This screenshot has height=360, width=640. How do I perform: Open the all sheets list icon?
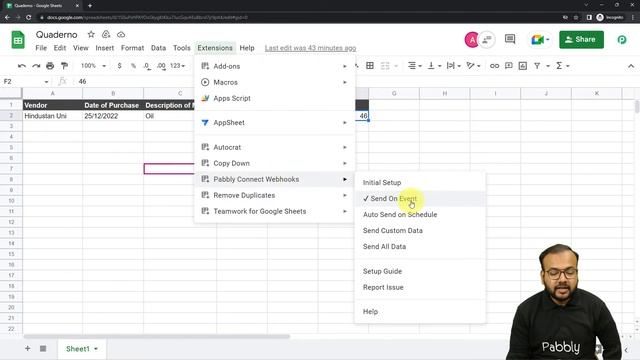43,349
